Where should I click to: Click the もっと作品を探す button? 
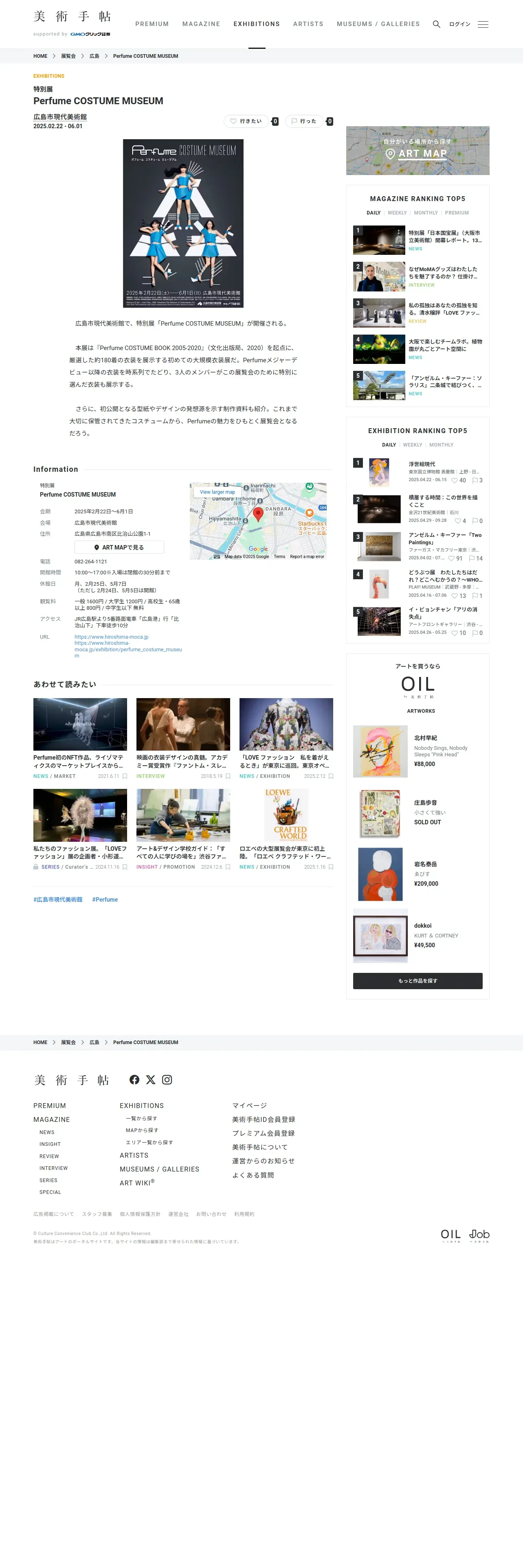[418, 981]
